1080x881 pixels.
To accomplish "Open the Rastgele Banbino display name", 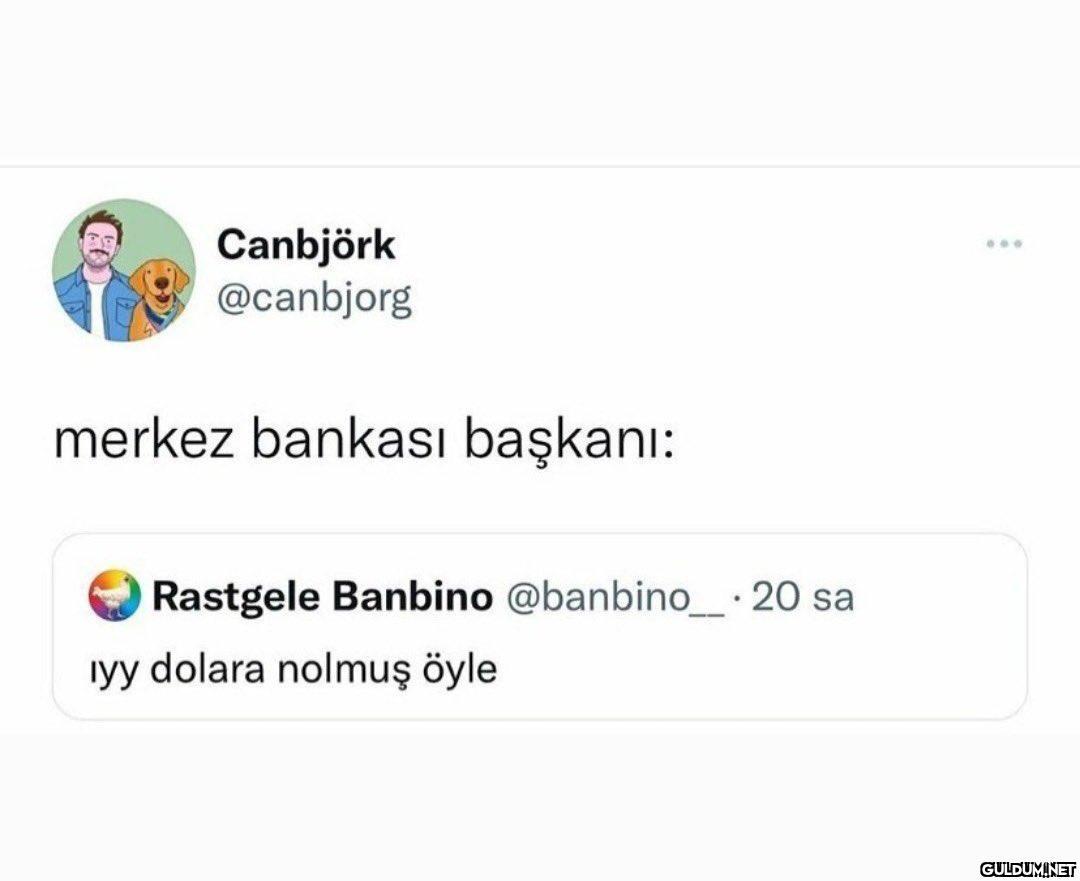I will coord(322,597).
